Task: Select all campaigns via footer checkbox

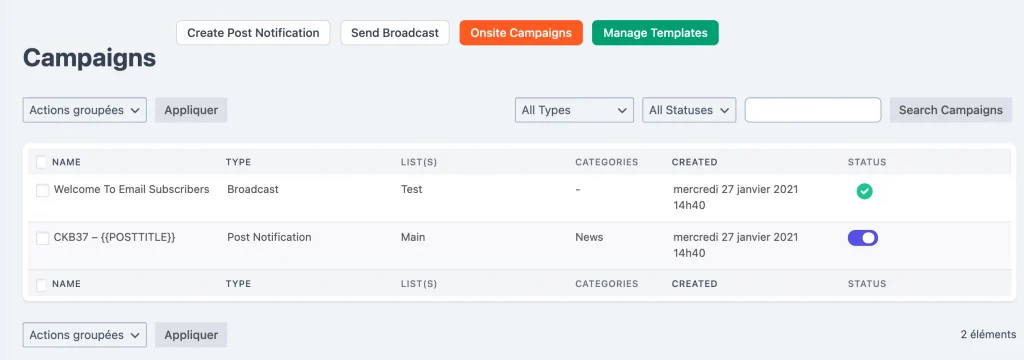Action: click(x=42, y=284)
